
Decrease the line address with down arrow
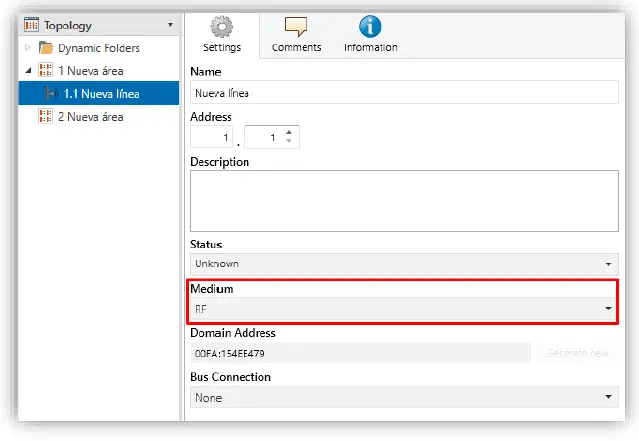289,141
